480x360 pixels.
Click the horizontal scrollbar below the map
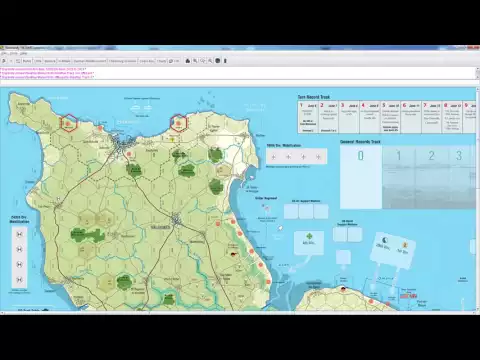pyautogui.click(x=238, y=313)
